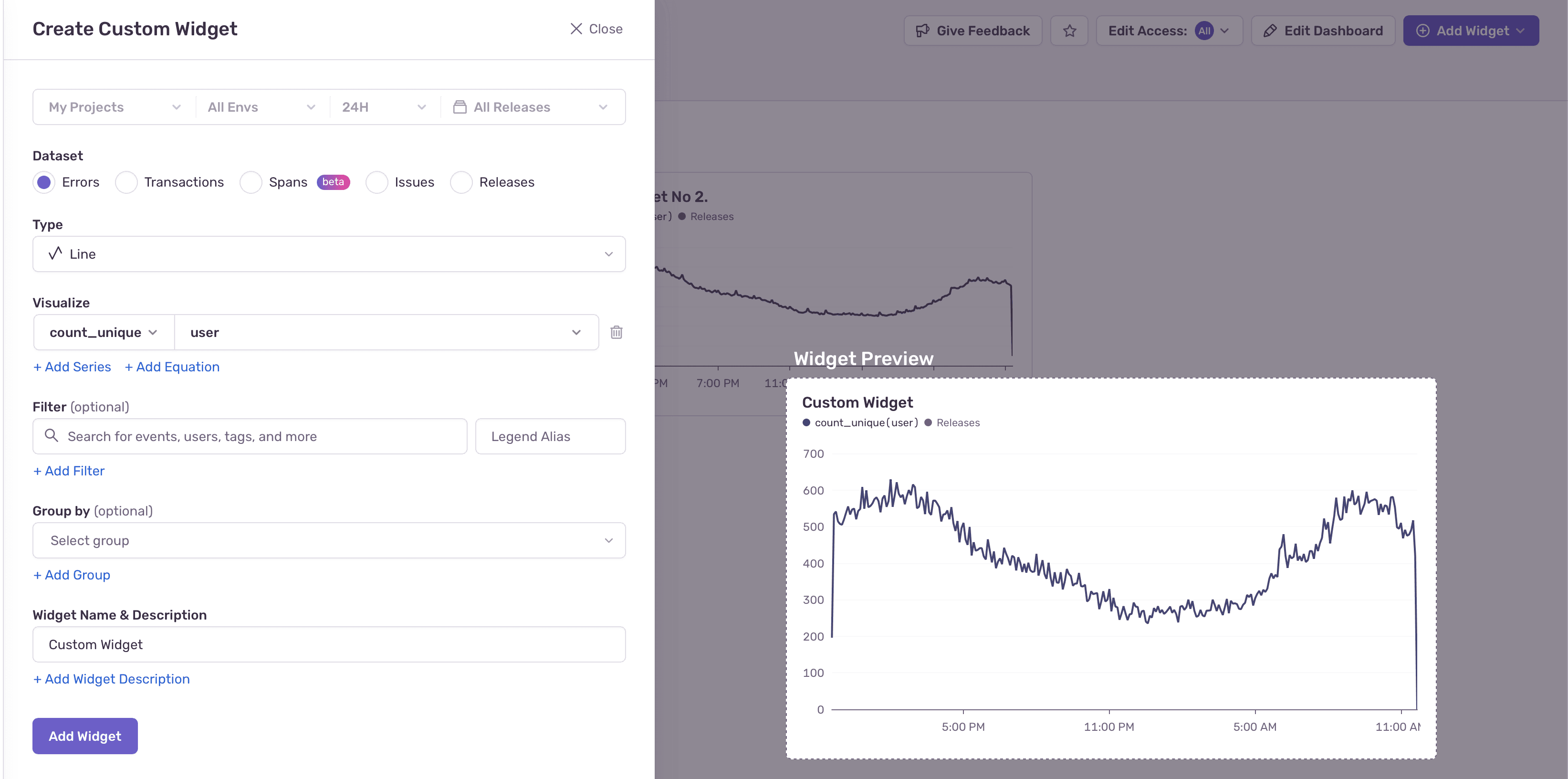The width and height of the screenshot is (1568, 779).
Task: Select the Errors dataset radio
Action: (44, 182)
